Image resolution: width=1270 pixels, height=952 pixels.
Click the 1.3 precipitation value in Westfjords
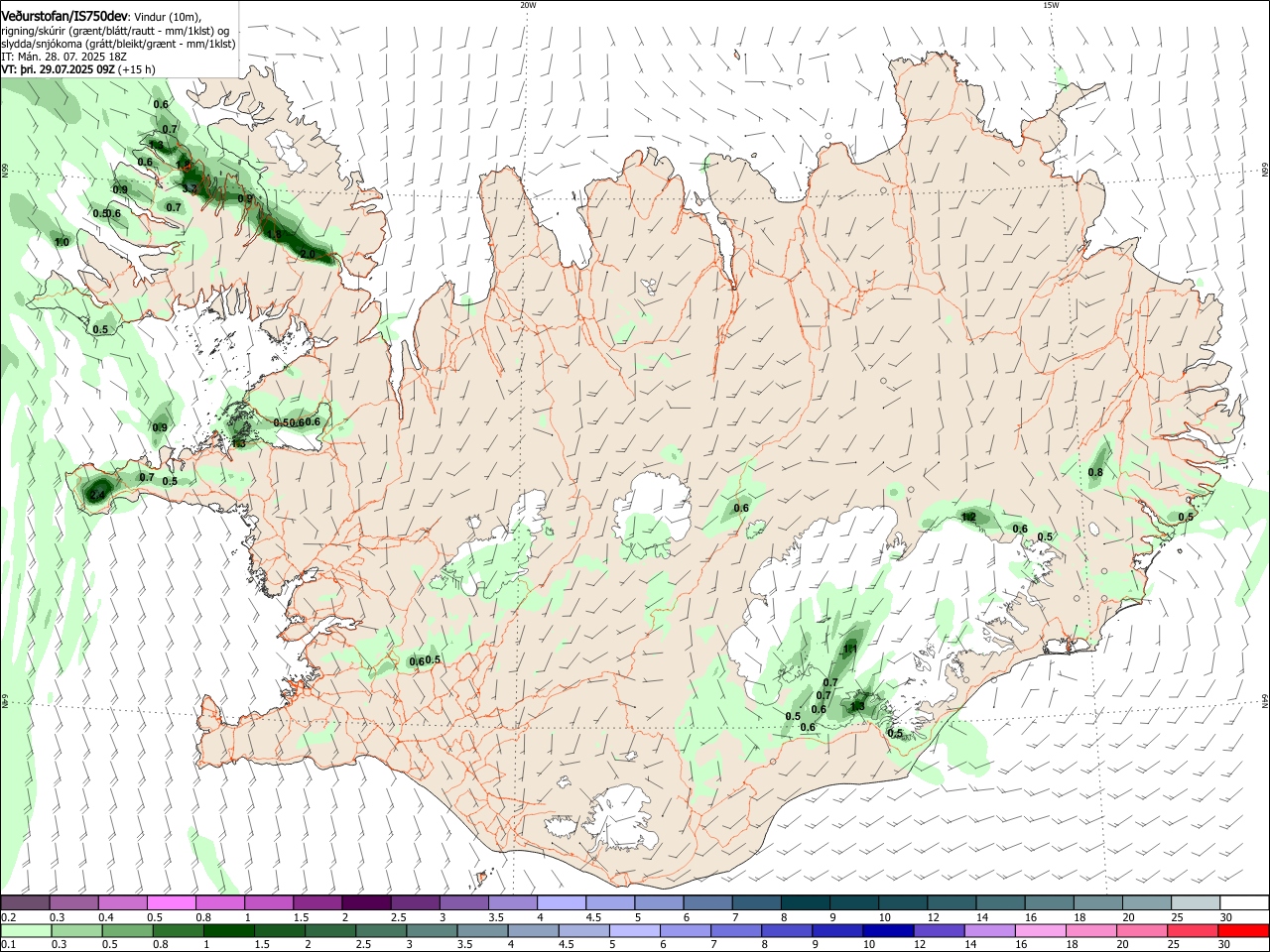(x=155, y=145)
